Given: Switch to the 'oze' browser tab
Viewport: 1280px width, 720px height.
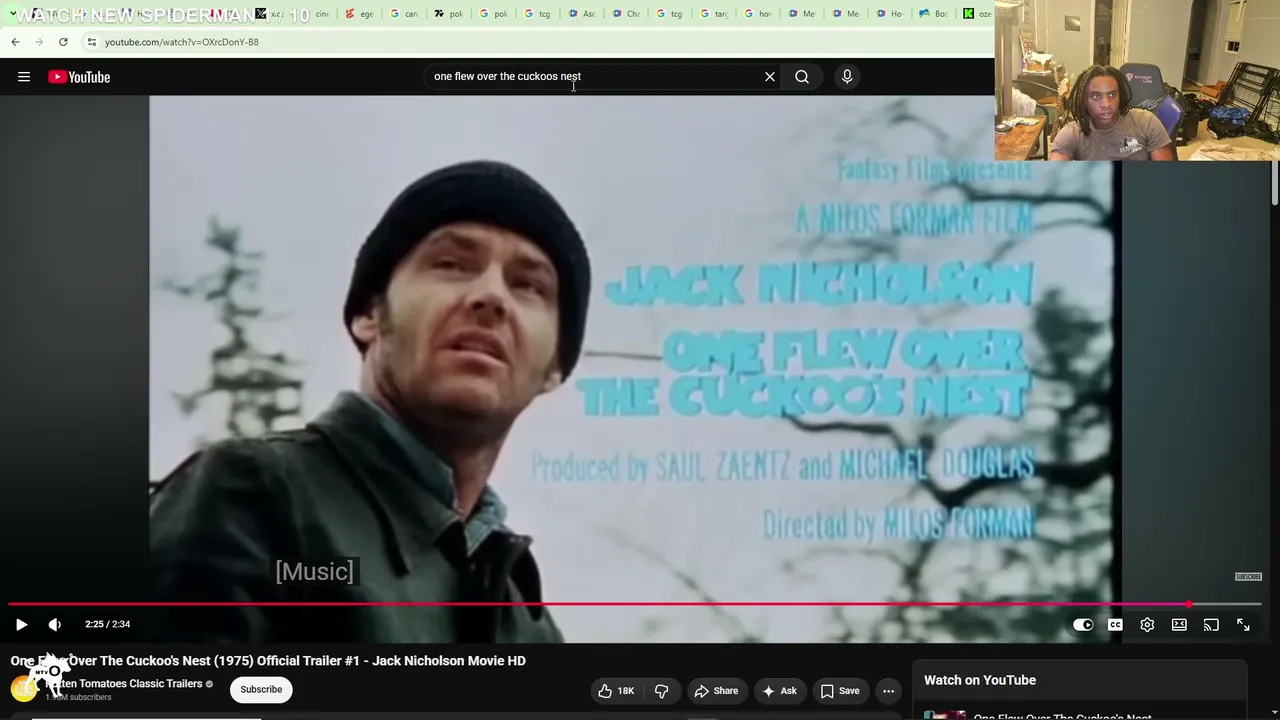Looking at the screenshot, I should click(x=975, y=14).
